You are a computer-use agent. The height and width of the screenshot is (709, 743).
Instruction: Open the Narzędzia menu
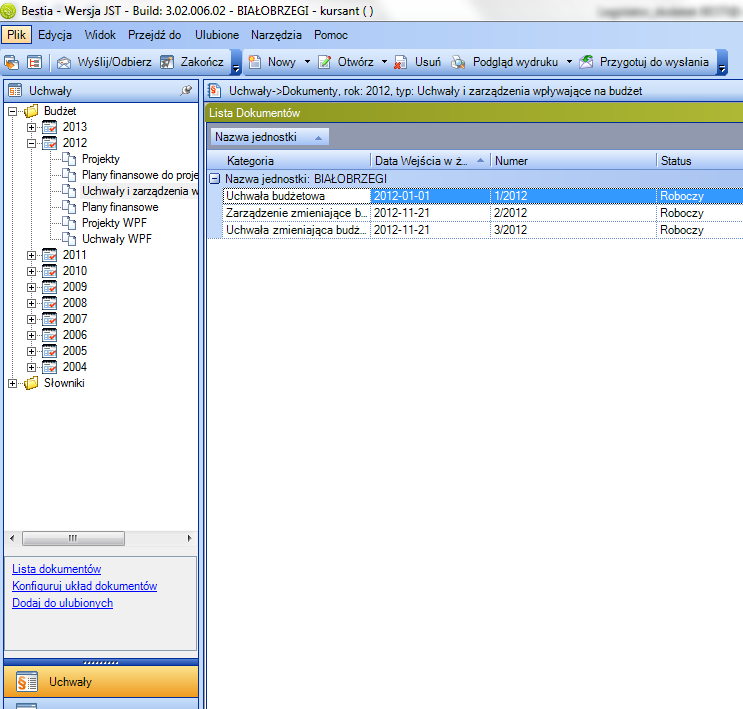[x=276, y=35]
